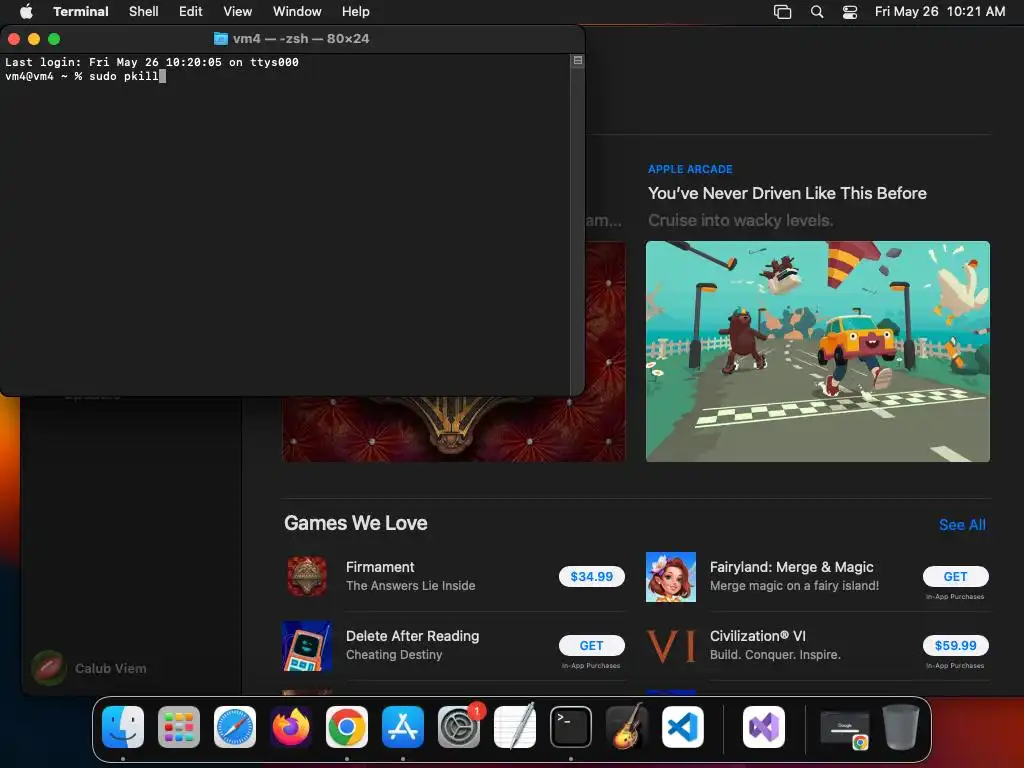Click 'Fairyland: Merge & Magic' title text
Image resolution: width=1024 pixels, height=768 pixels.
[792, 567]
